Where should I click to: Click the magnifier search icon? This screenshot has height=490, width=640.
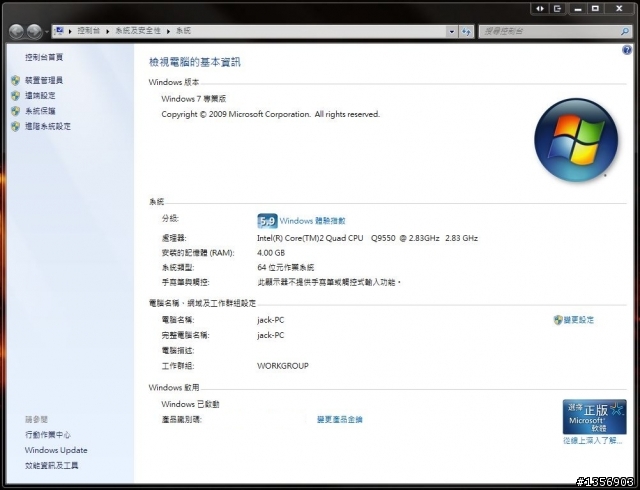pos(624,31)
